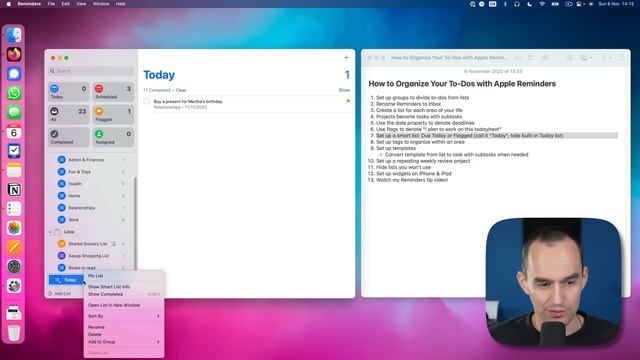Viewport: 640px width, 360px height.
Task: Expand the Sort By submenu
Action: [124, 316]
